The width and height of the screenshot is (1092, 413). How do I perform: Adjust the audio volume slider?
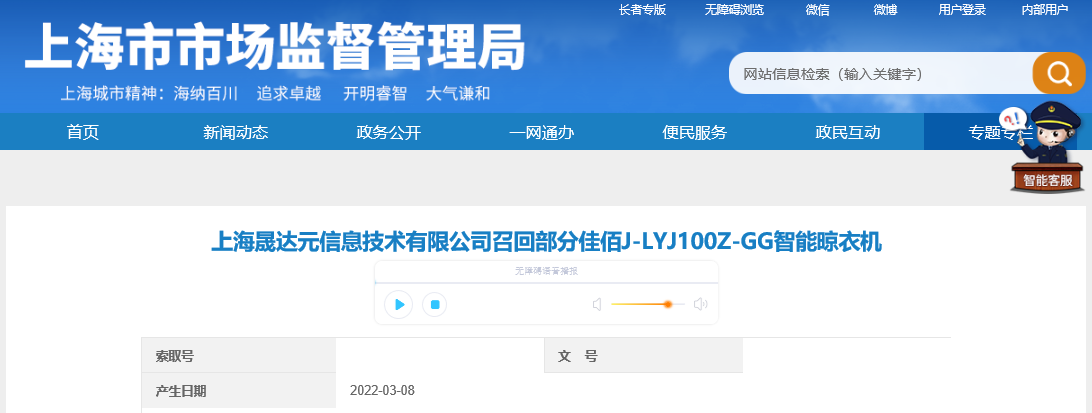(x=648, y=304)
